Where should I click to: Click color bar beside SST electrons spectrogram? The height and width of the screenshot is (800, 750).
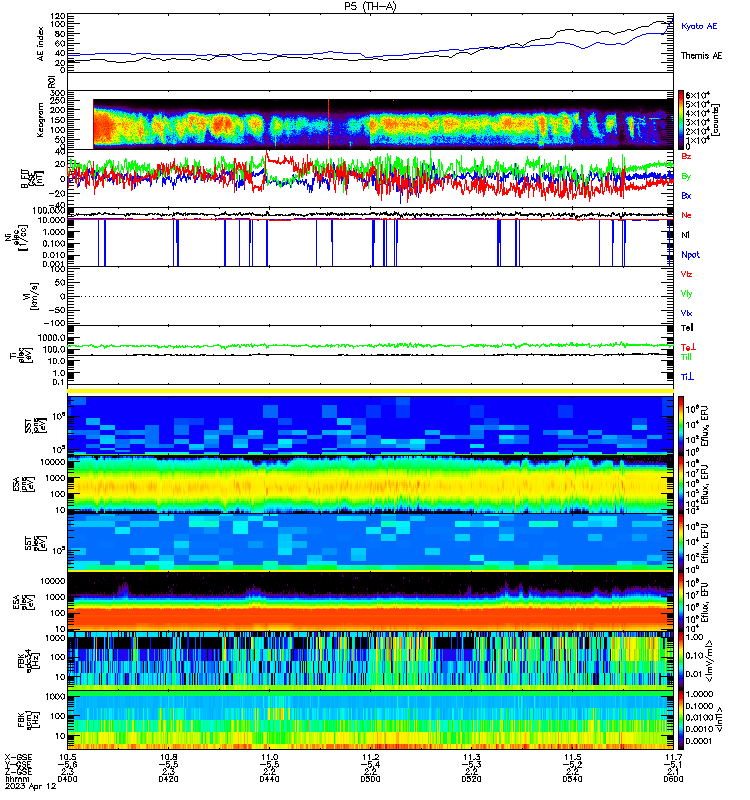click(x=681, y=542)
